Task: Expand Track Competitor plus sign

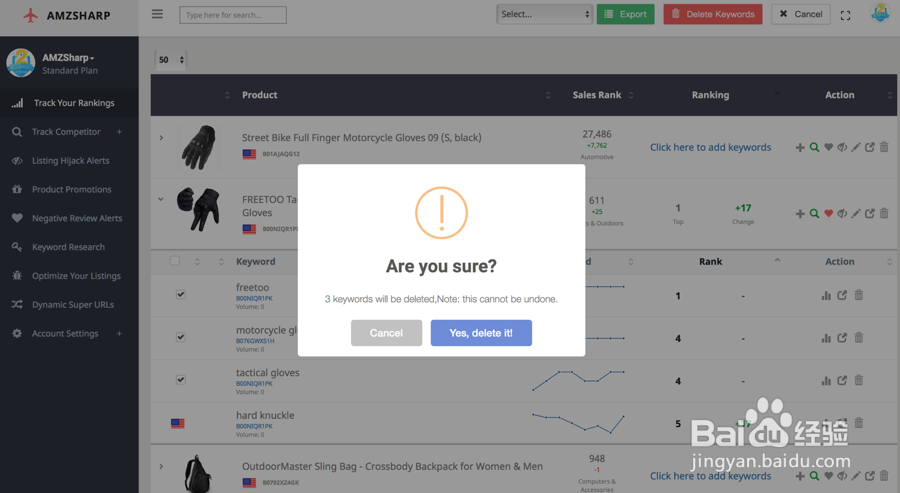Action: (119, 131)
